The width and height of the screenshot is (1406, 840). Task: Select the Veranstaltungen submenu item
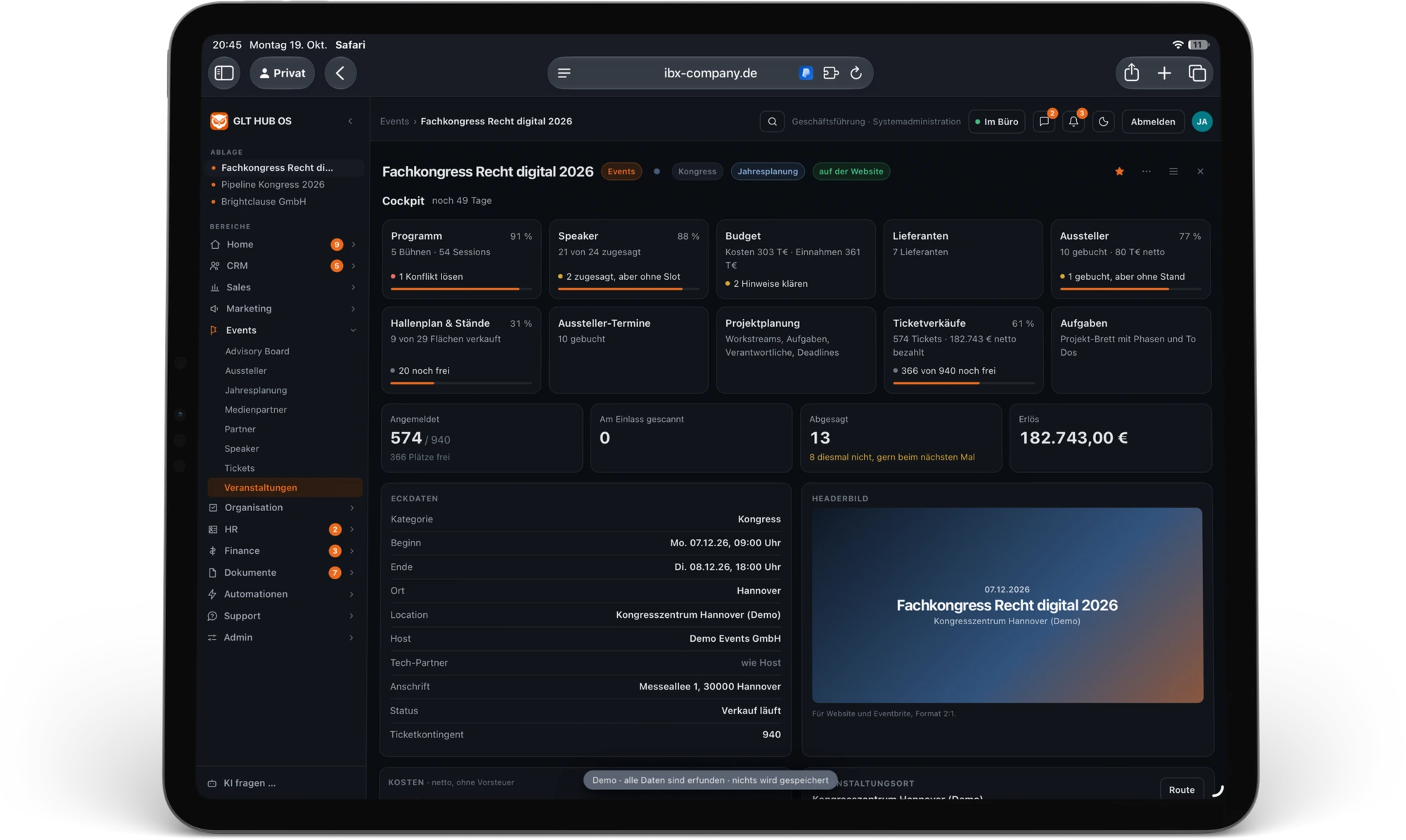[x=285, y=488]
